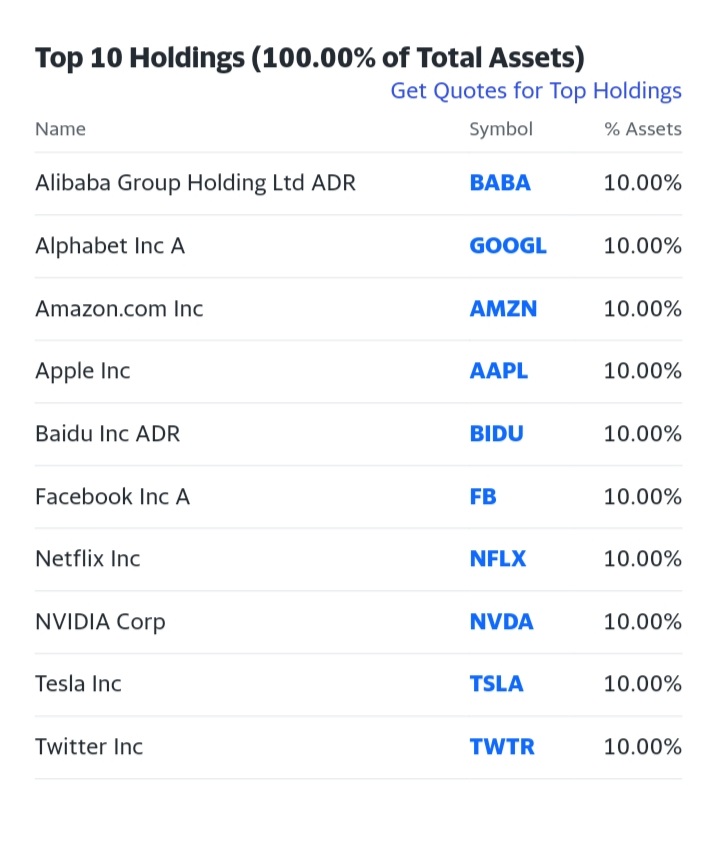Select the Netflix Inc holding name

[88, 559]
